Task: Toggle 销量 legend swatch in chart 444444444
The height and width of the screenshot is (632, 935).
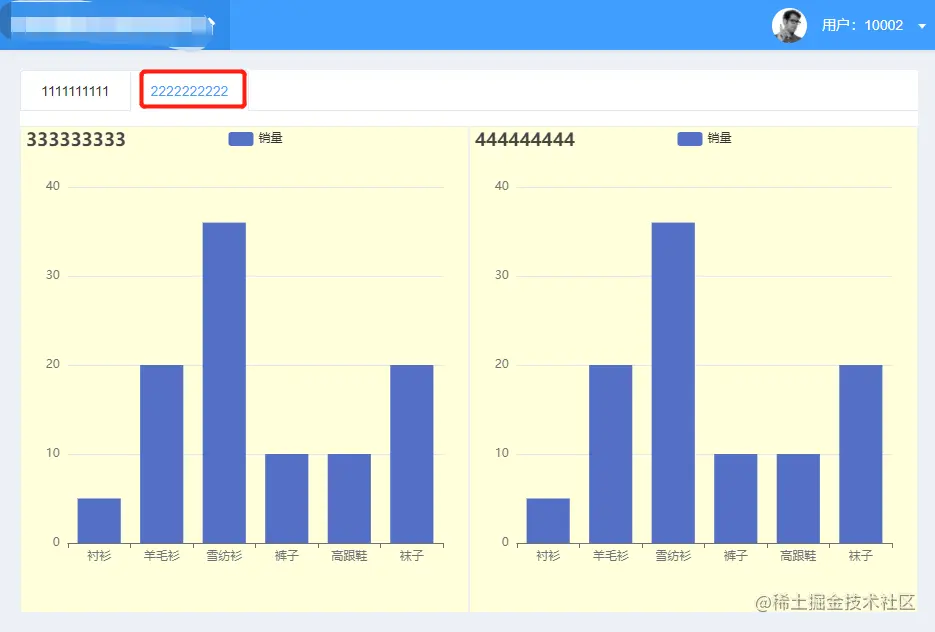Action: pyautogui.click(x=690, y=139)
